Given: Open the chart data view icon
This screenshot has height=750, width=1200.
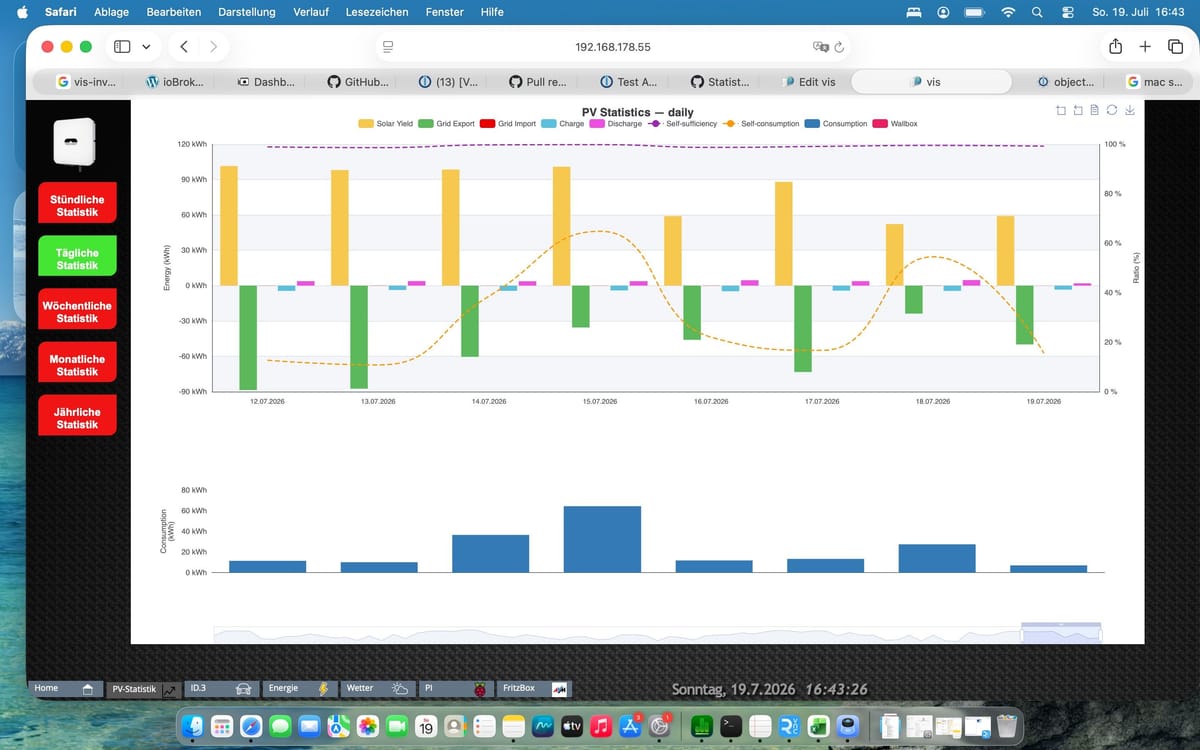Looking at the screenshot, I should tap(1095, 110).
